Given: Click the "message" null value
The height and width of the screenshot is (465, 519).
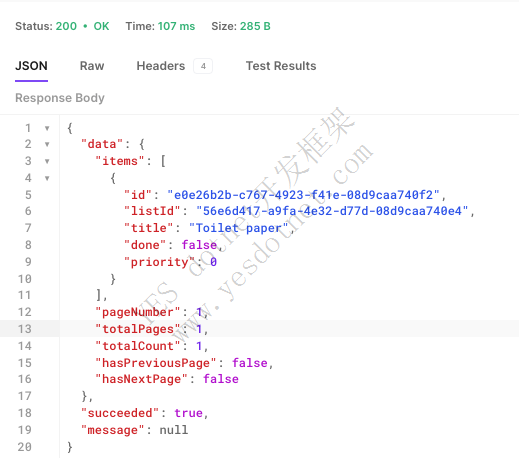Looking at the screenshot, I should (174, 430).
